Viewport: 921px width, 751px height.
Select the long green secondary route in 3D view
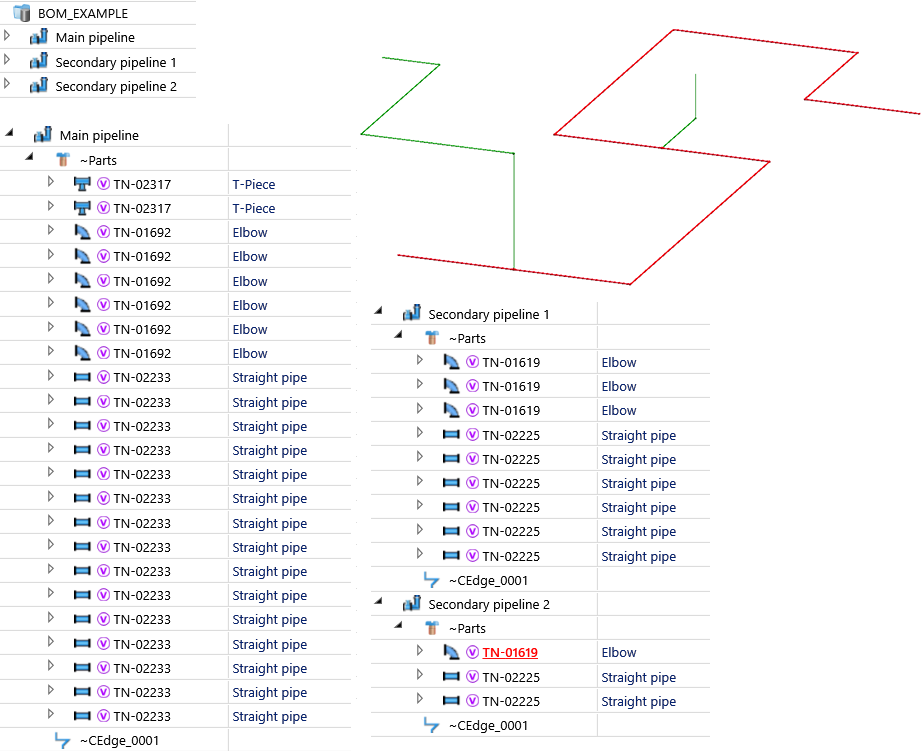[x=514, y=211]
